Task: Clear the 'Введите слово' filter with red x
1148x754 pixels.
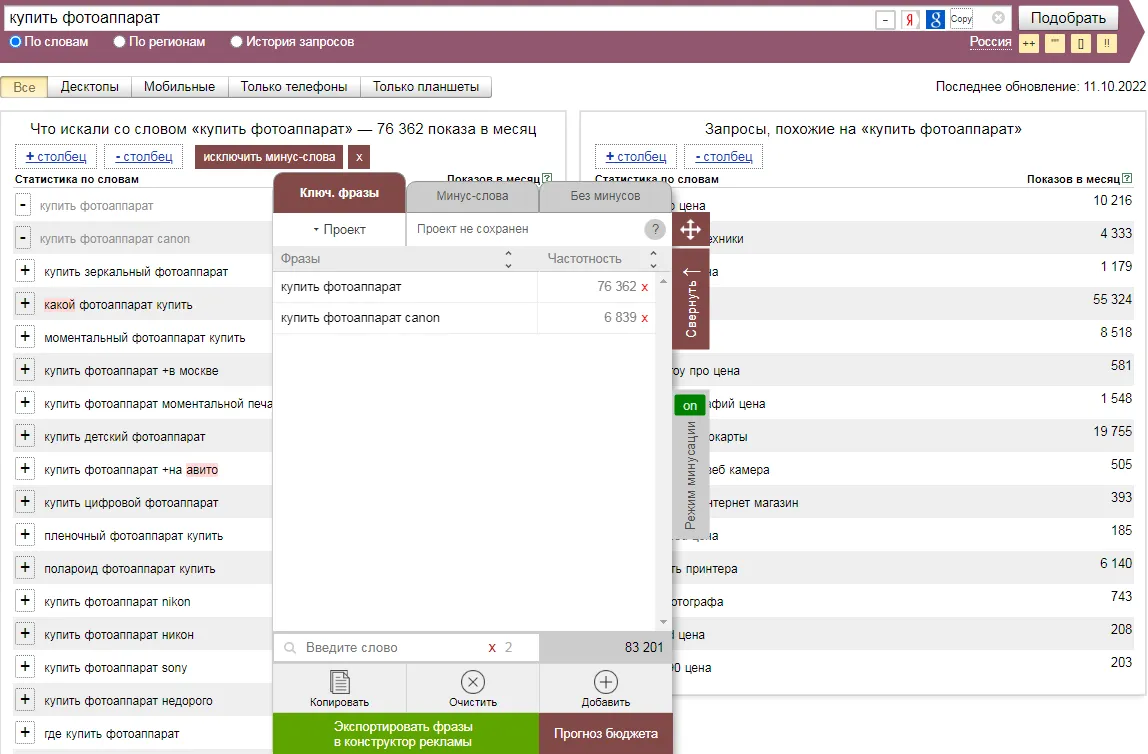Action: click(492, 648)
